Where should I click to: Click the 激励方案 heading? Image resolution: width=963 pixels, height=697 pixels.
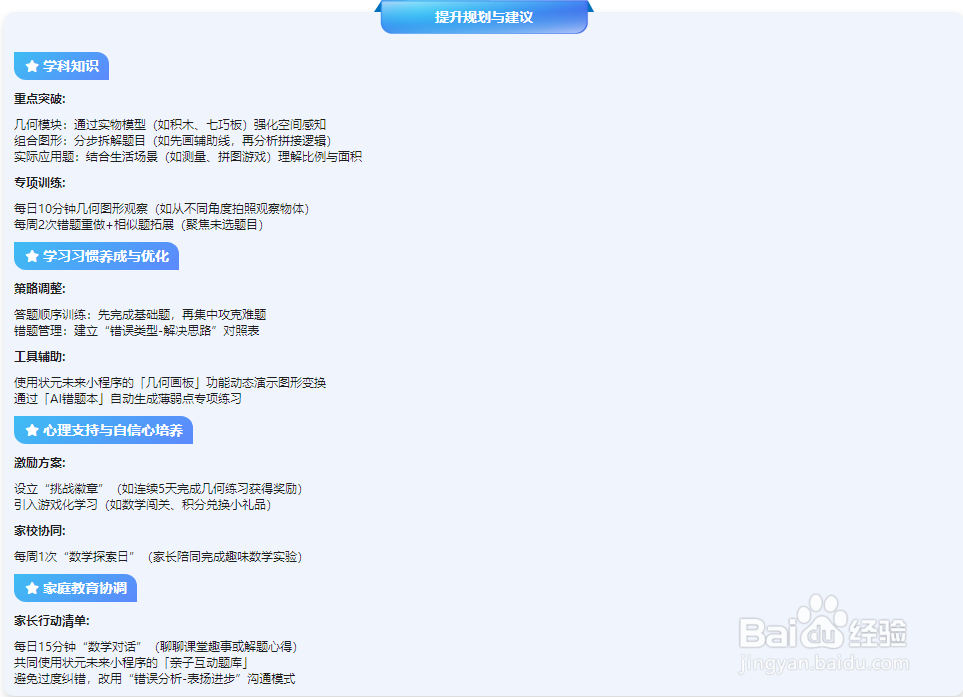click(40, 462)
